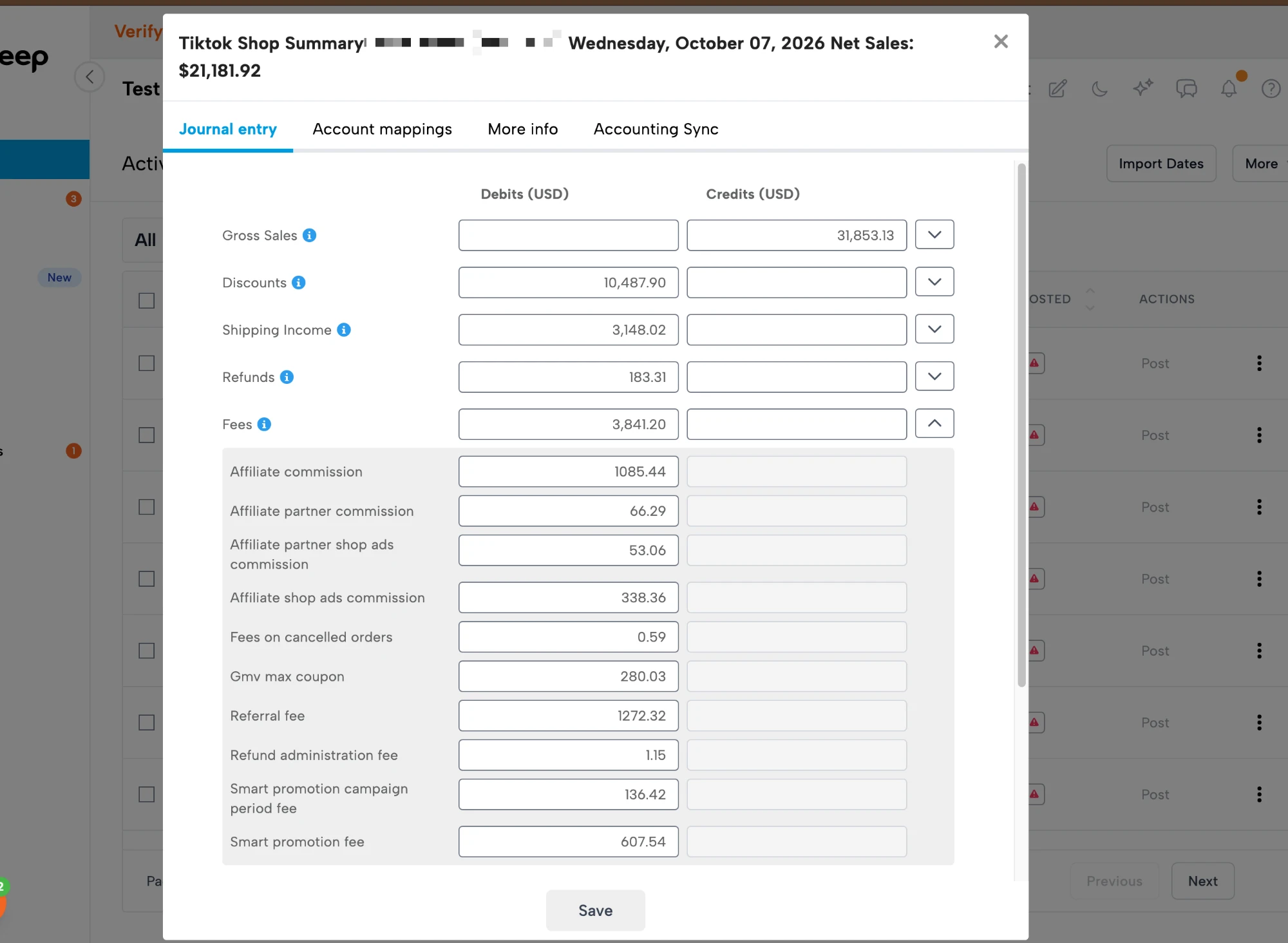Click the Fees info icon

pos(264,424)
